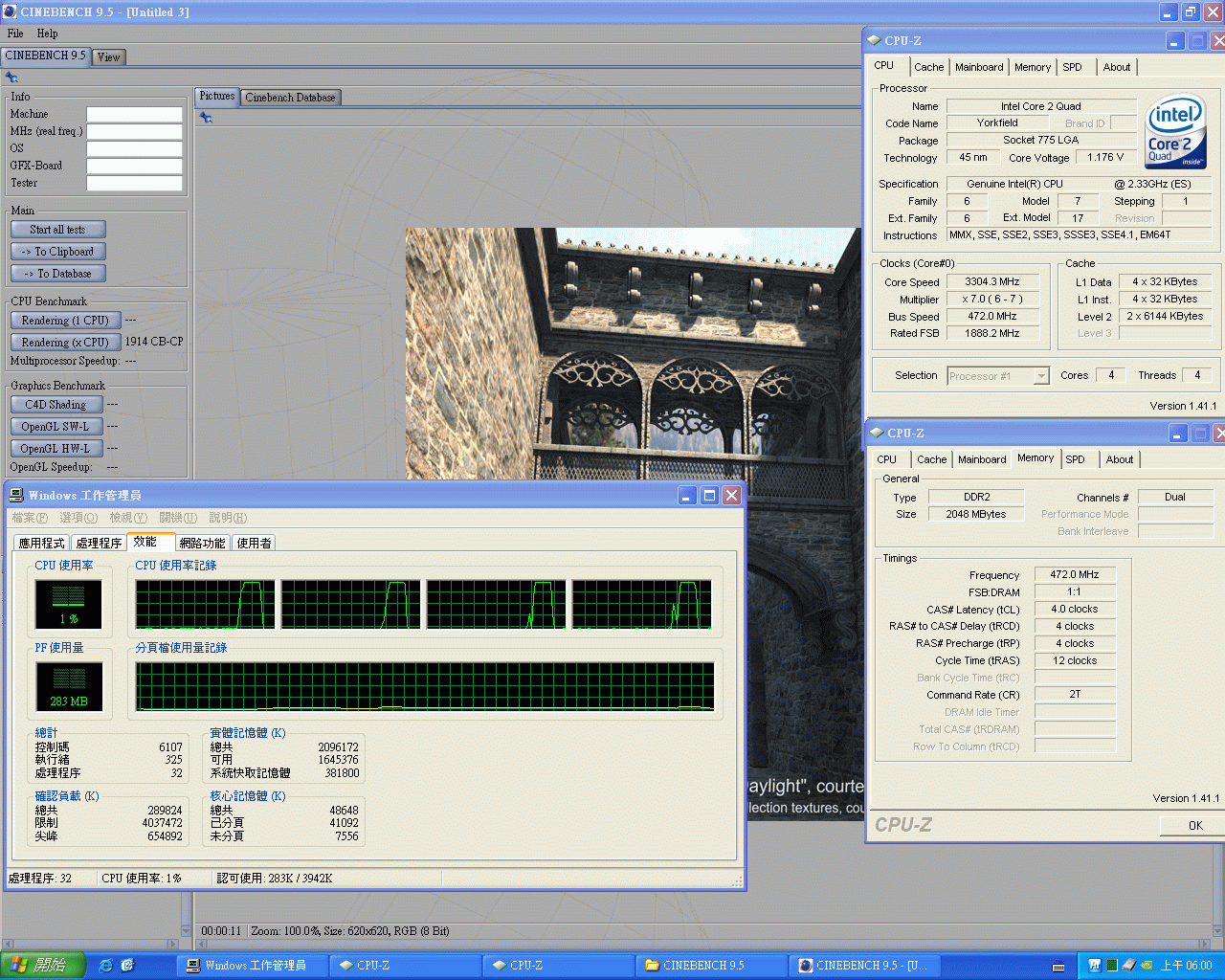This screenshot has height=980, width=1225.
Task: Click the To Database button
Action: pyautogui.click(x=57, y=274)
